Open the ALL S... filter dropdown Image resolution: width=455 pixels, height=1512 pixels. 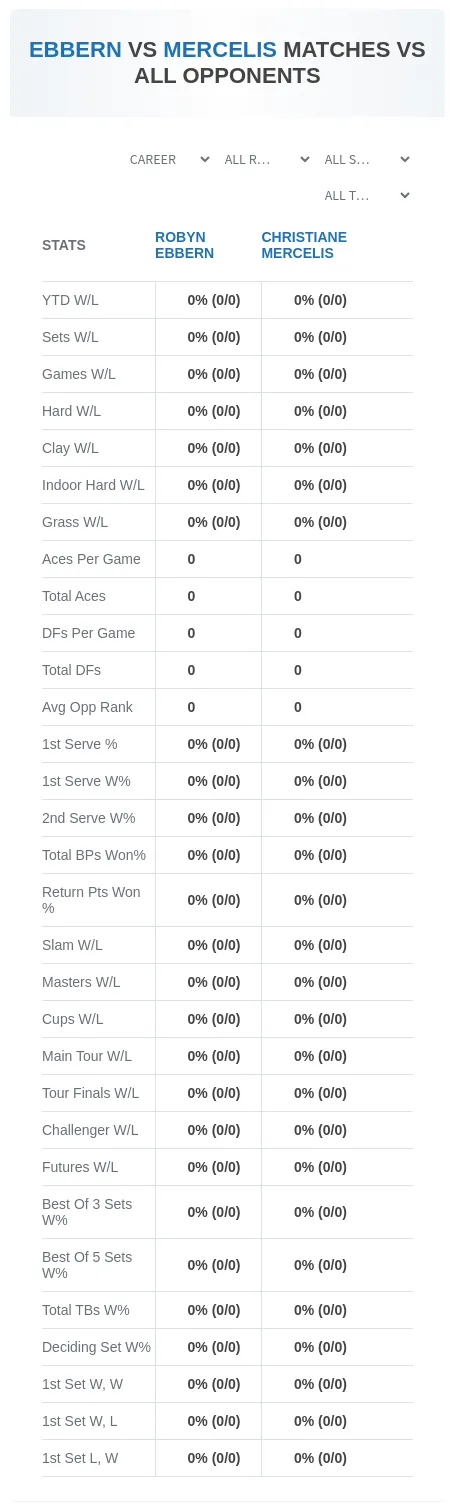366,160
